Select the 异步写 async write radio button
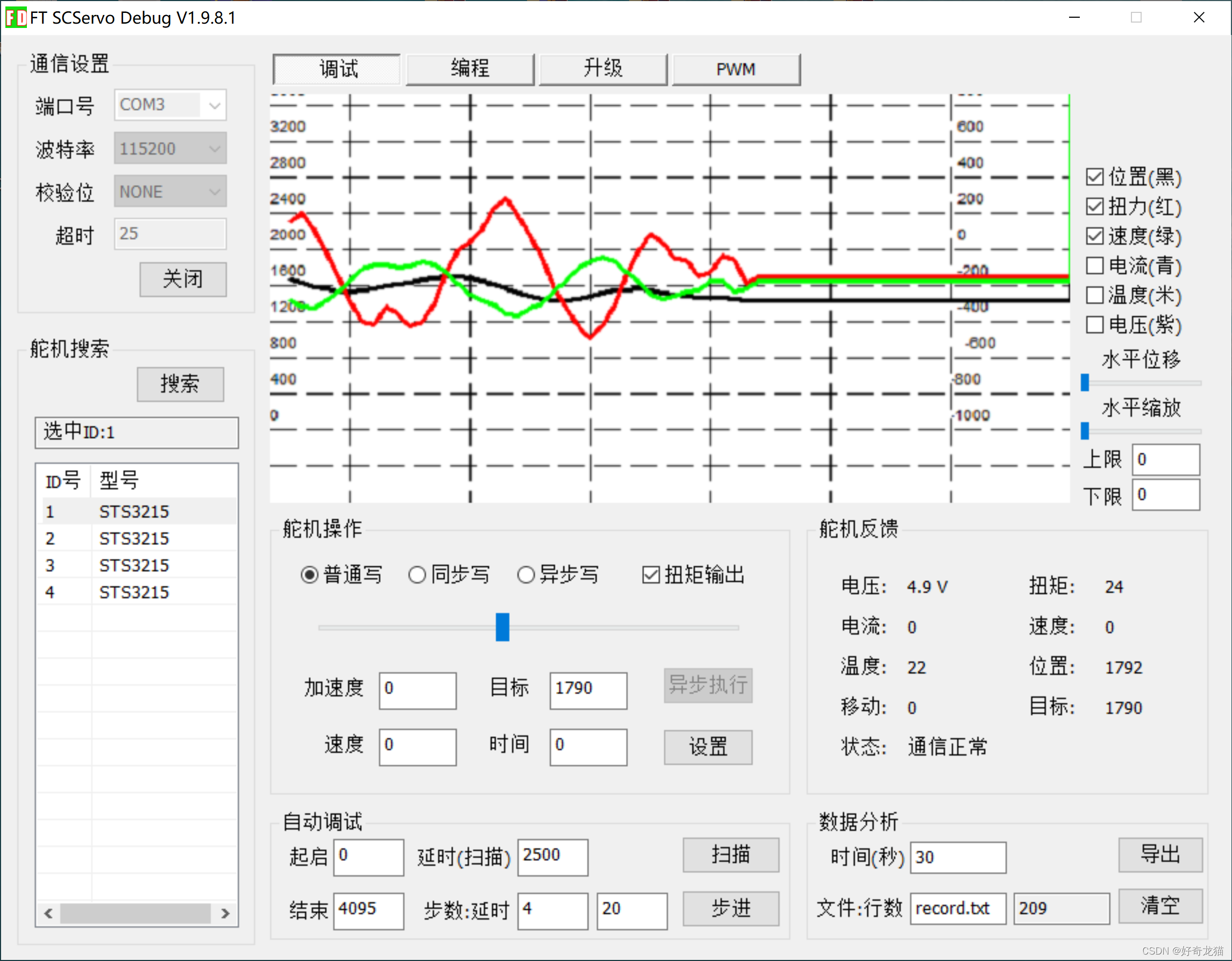 [526, 575]
